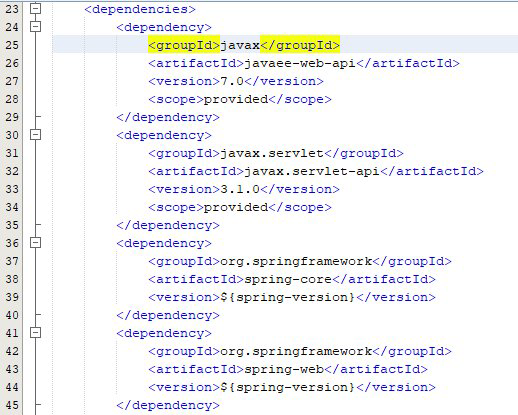This screenshot has width=518, height=415.
Task: Collapse the spring-web dependency fold at line 41
Action: [x=35, y=333]
